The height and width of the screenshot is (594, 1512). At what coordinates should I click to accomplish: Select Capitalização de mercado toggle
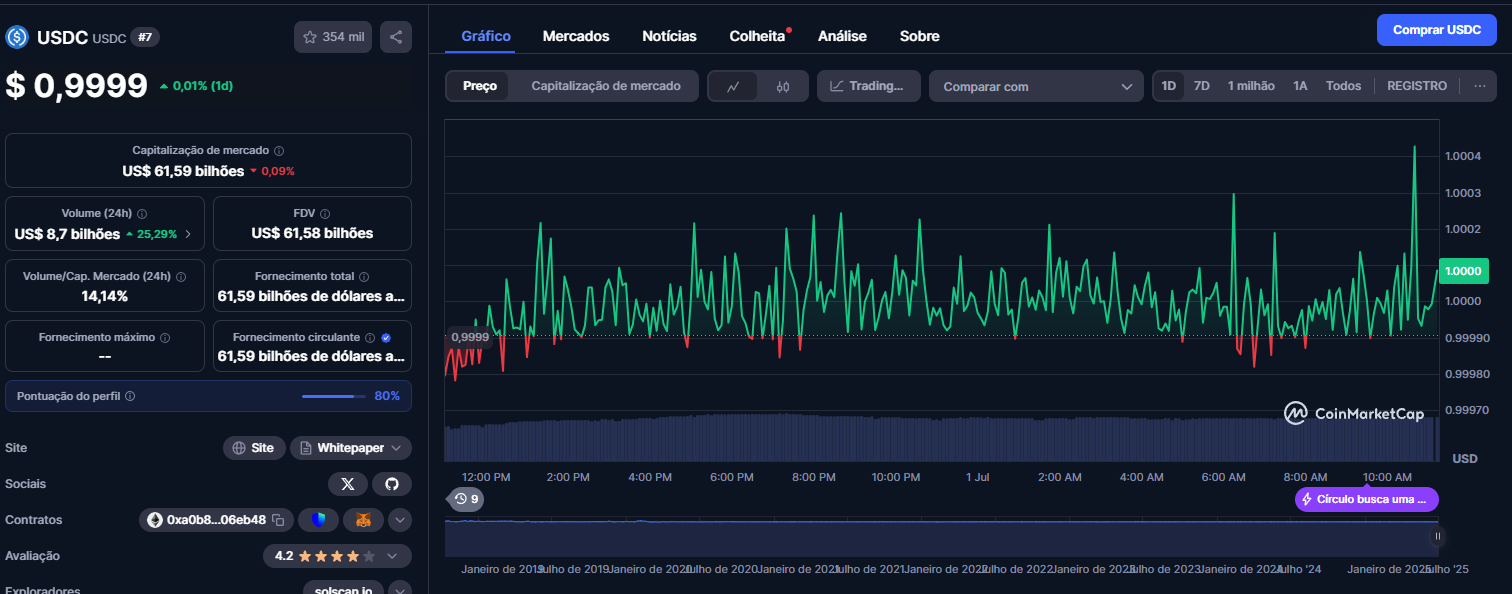(606, 86)
